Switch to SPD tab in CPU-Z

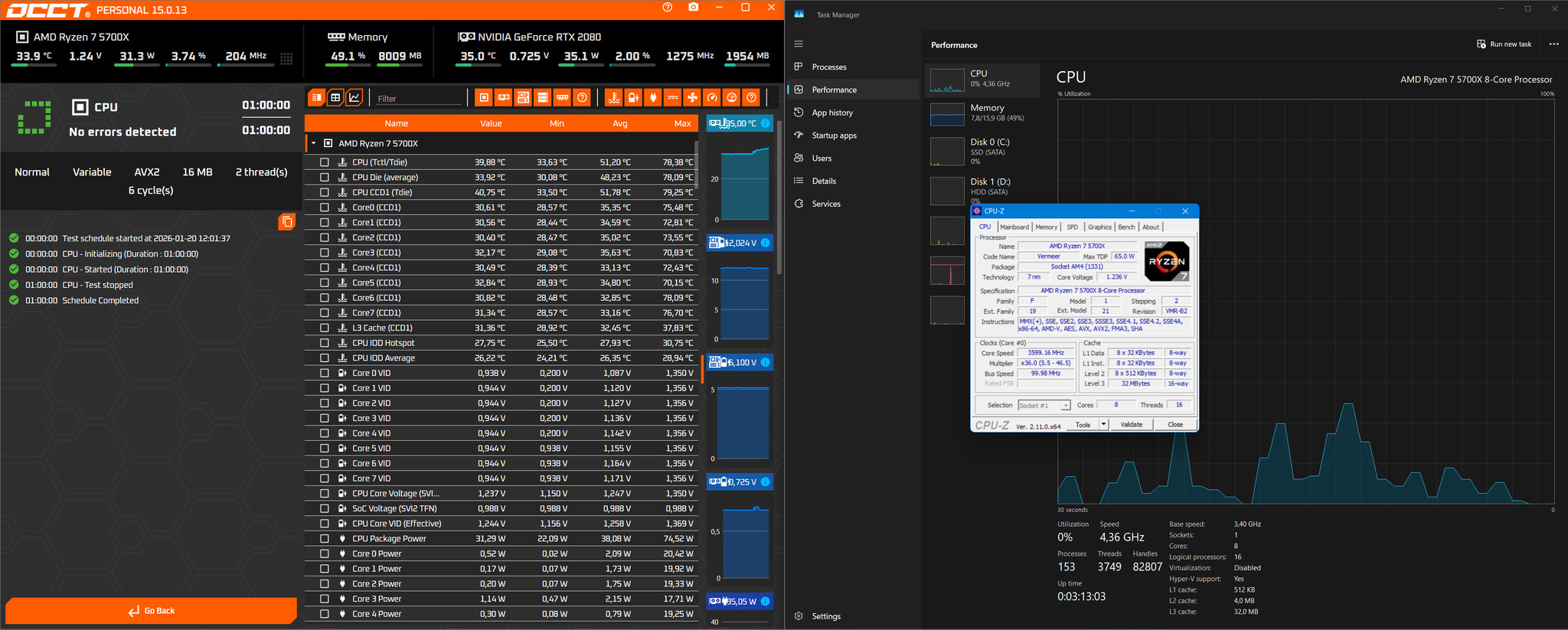click(x=1073, y=227)
